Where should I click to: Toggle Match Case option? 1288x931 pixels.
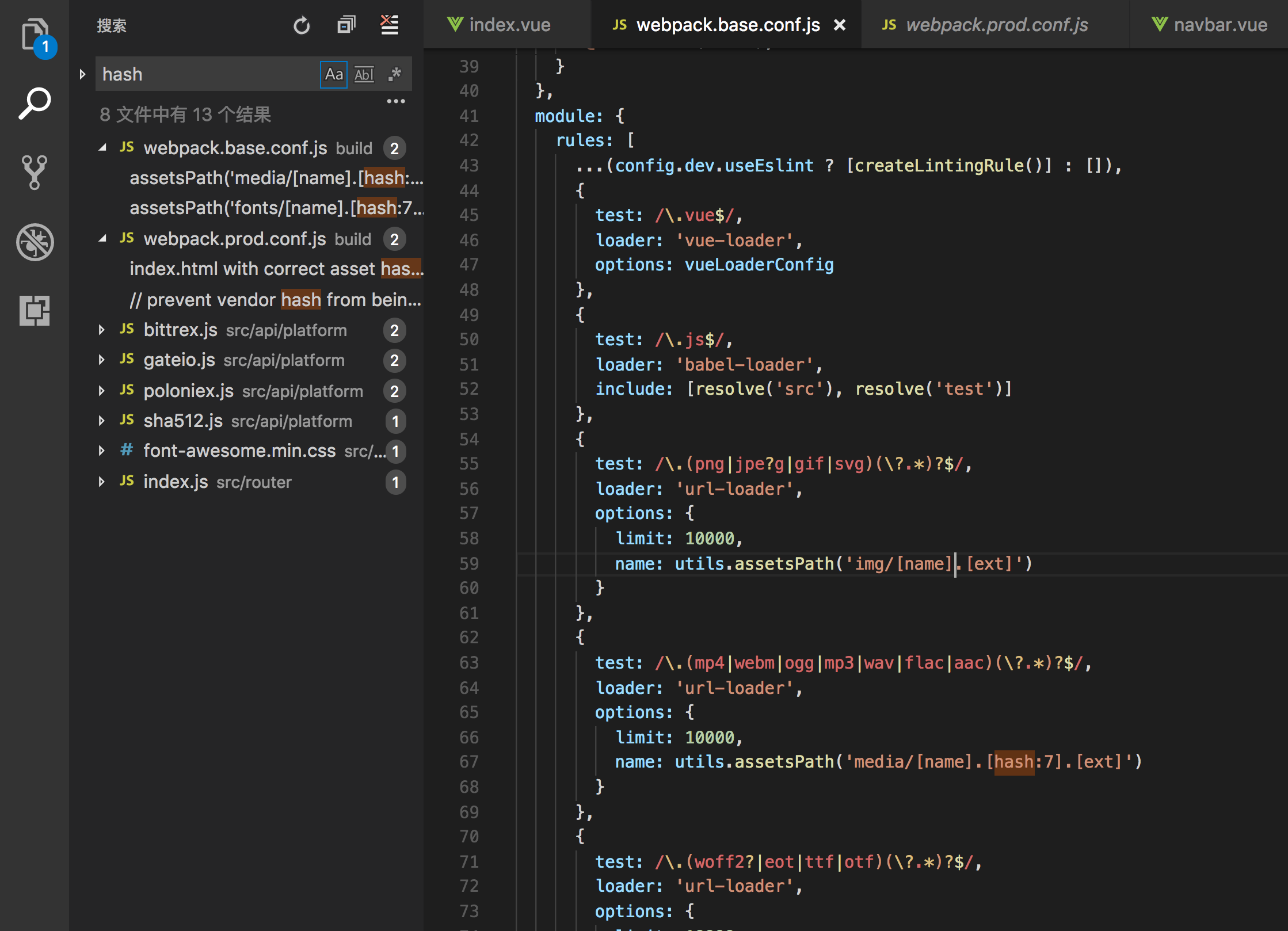[x=334, y=74]
